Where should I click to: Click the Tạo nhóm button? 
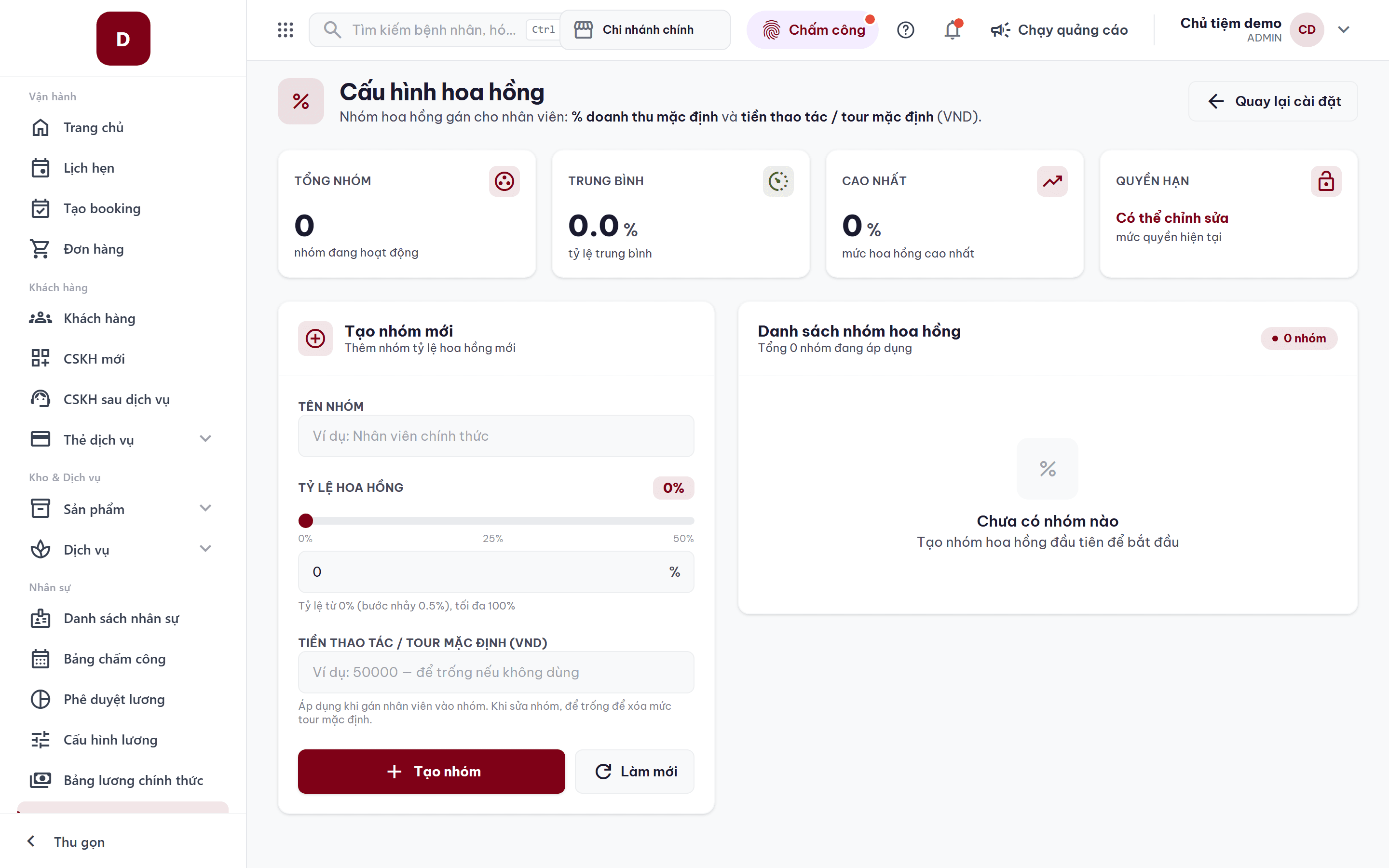point(431,772)
